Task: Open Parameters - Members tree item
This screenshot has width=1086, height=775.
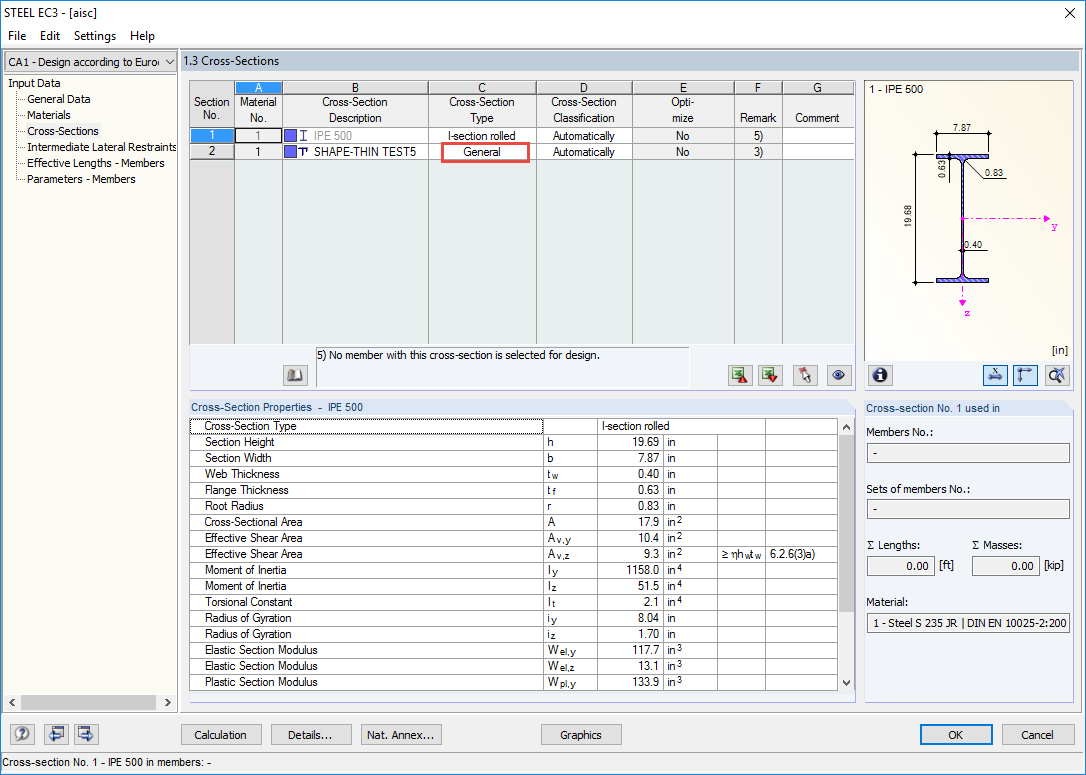Action: pyautogui.click(x=81, y=179)
